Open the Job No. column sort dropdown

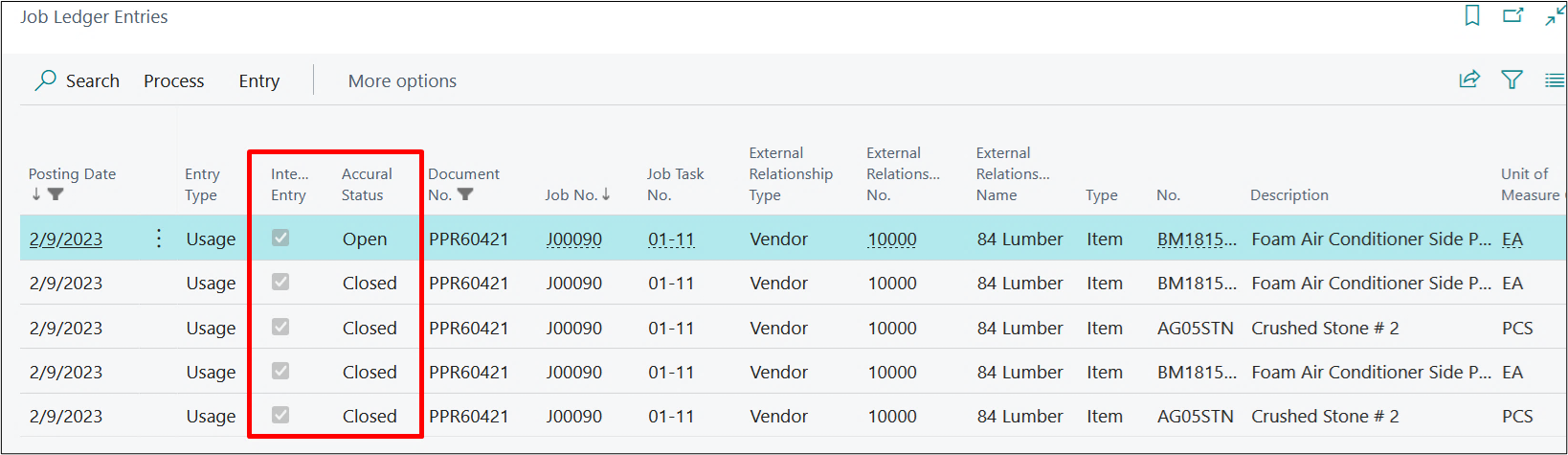577,194
